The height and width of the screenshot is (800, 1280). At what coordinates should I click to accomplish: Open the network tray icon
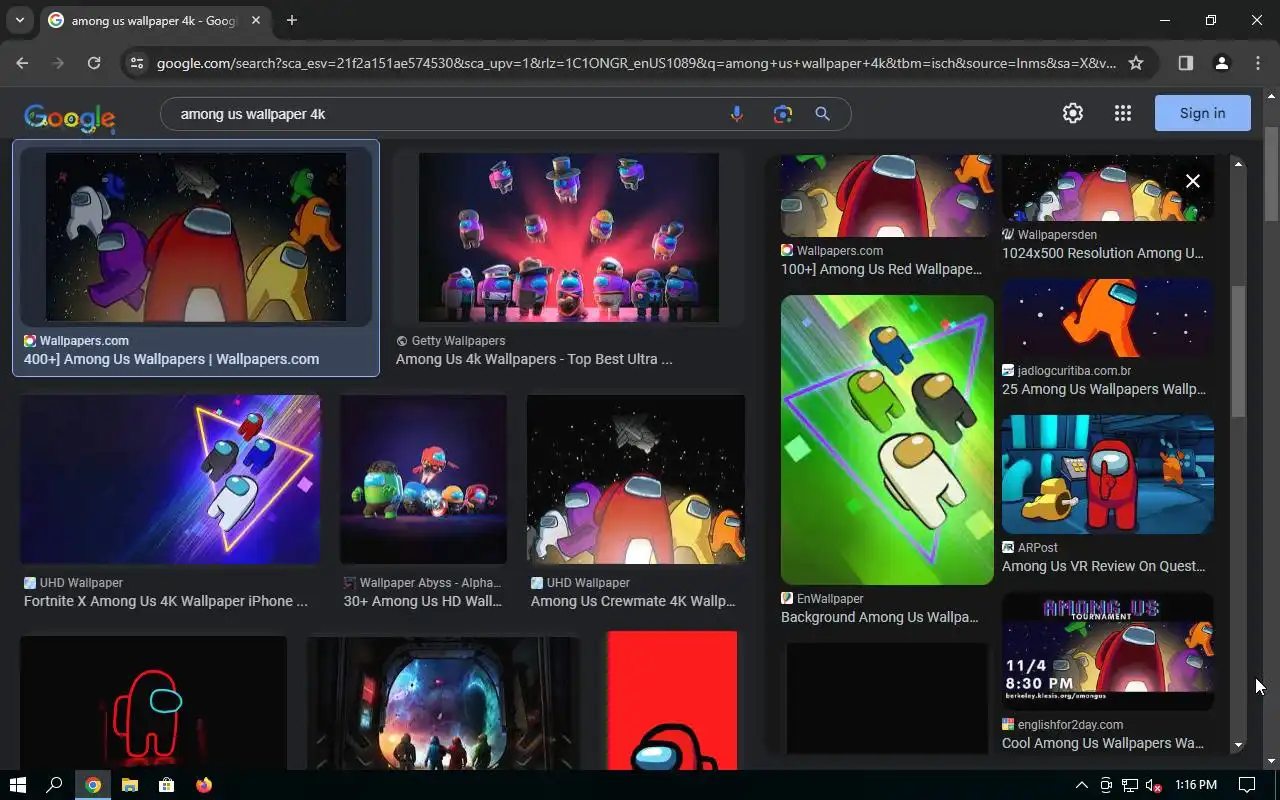point(1130,785)
